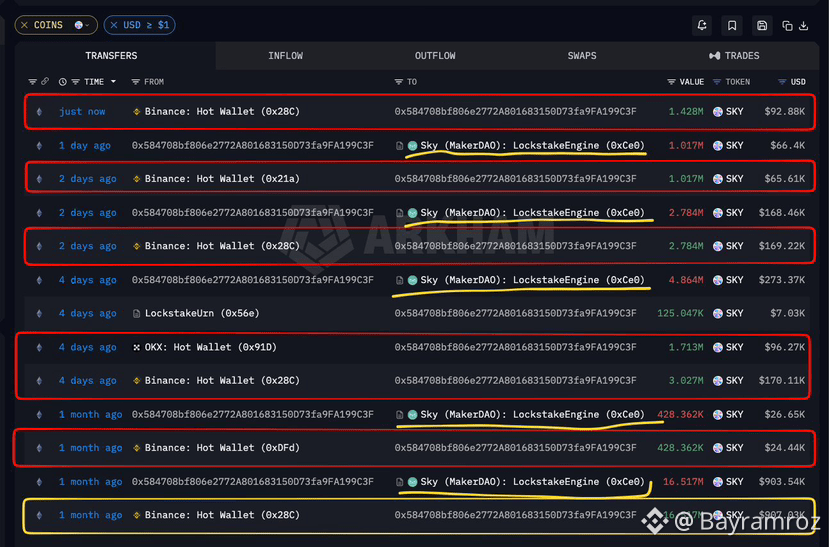The width and height of the screenshot is (829, 547).
Task: Open the OUTFLOW tab
Action: coord(435,55)
